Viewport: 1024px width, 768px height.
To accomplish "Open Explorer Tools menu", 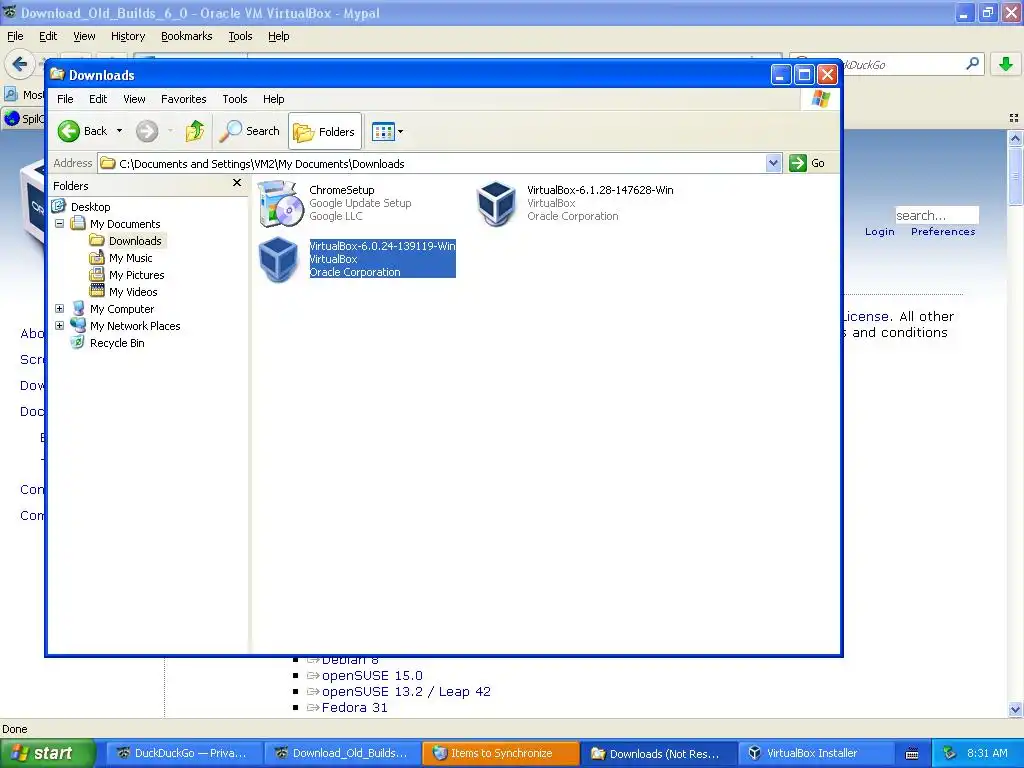I will [x=234, y=99].
